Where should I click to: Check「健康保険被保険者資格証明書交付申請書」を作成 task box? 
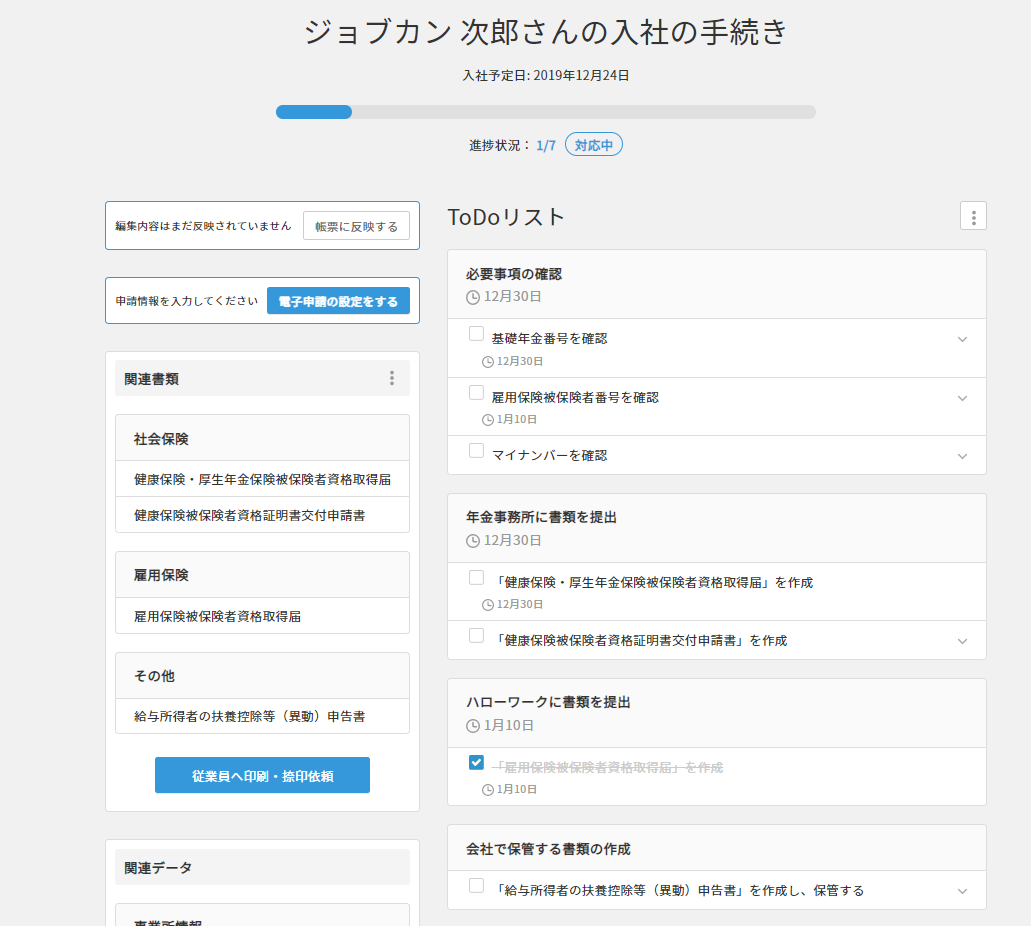tap(476, 636)
